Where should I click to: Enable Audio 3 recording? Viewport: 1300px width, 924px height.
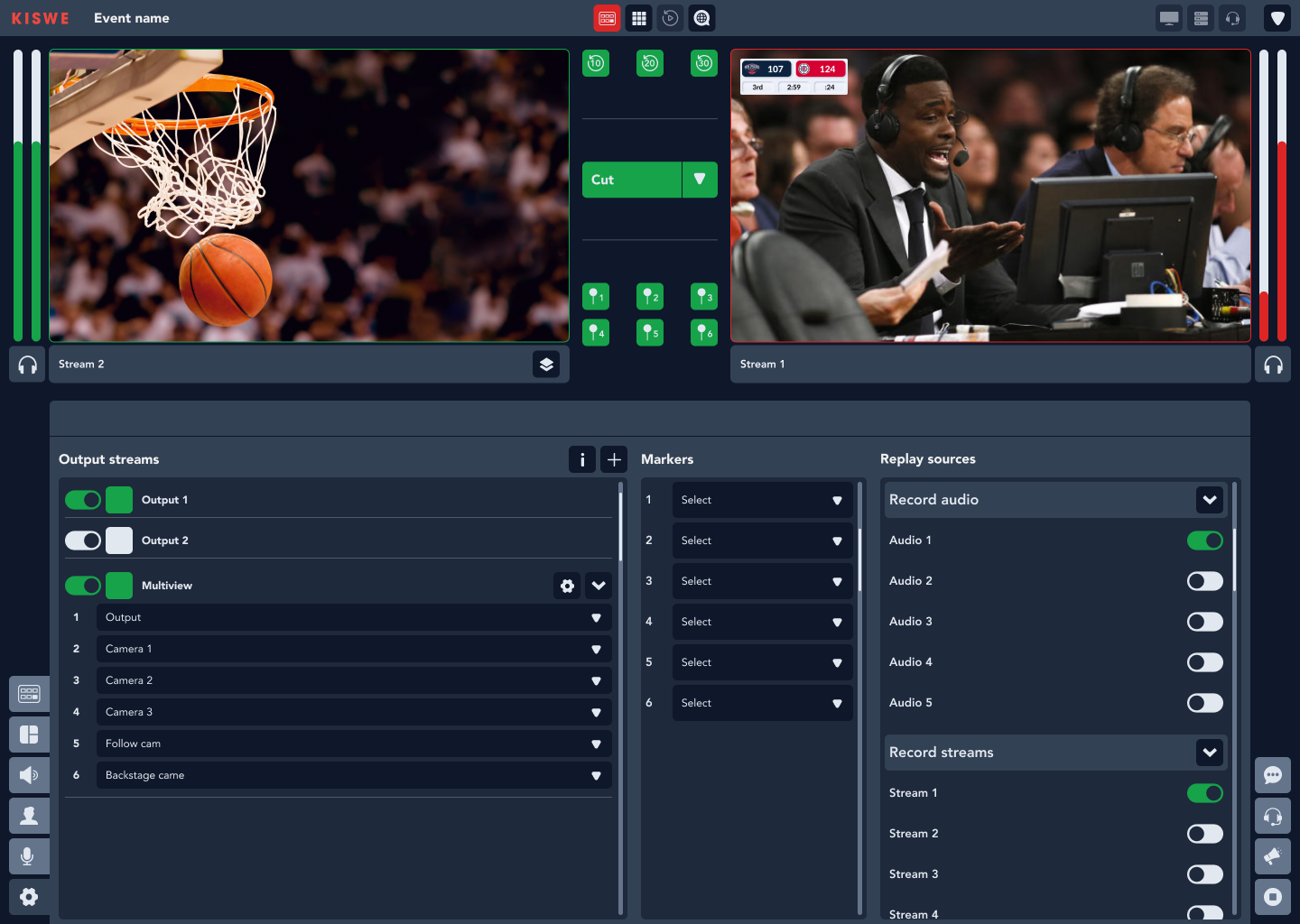pyautogui.click(x=1205, y=622)
